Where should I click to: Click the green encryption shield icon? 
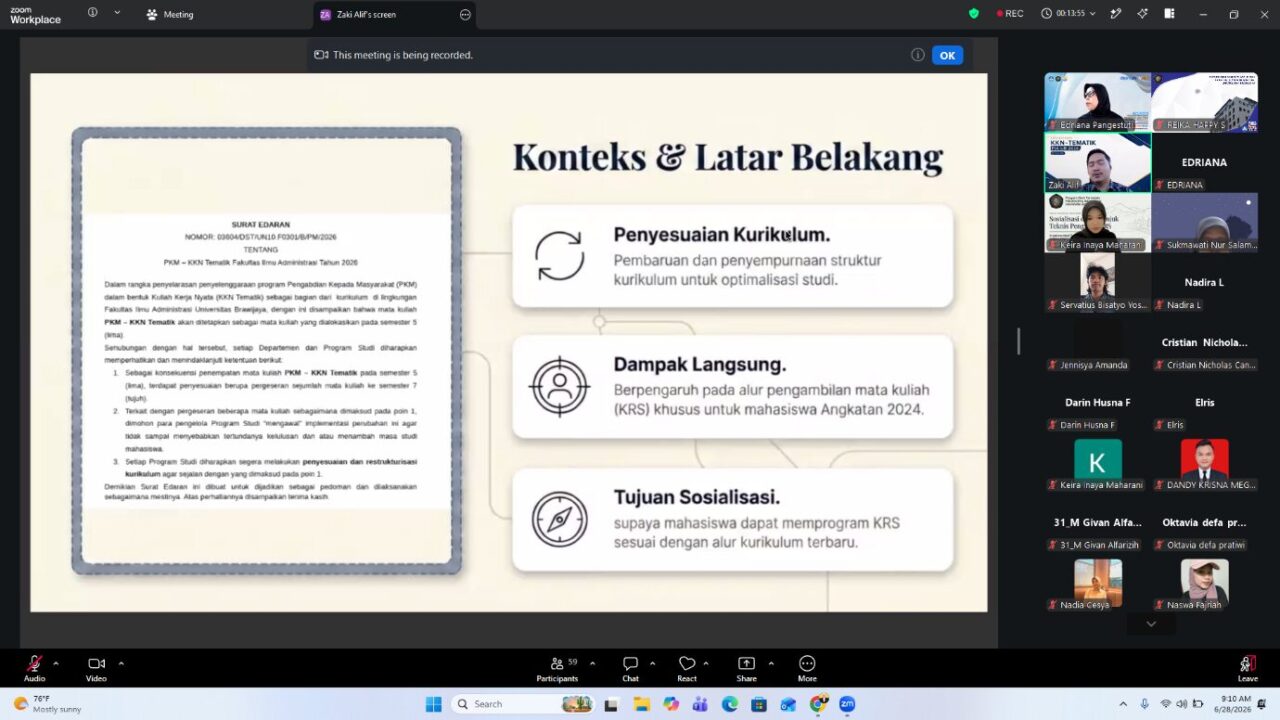tap(974, 13)
